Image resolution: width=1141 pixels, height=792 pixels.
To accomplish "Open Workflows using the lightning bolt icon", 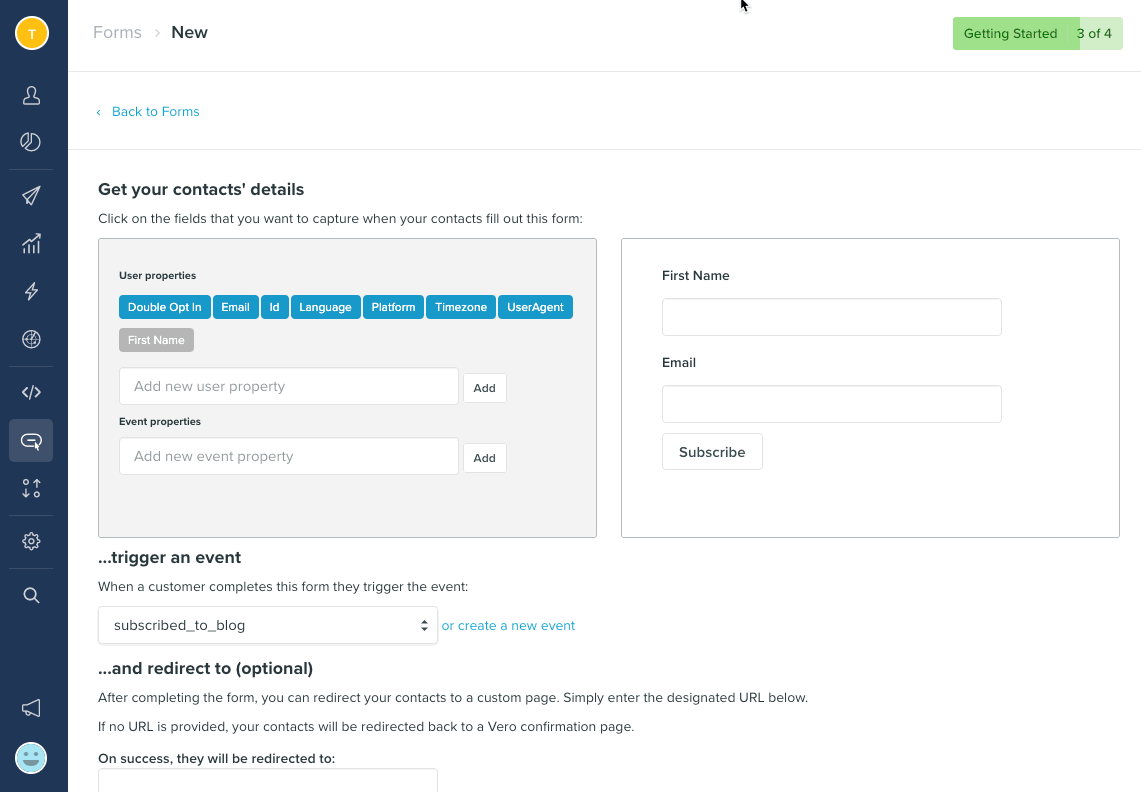I will coord(31,291).
